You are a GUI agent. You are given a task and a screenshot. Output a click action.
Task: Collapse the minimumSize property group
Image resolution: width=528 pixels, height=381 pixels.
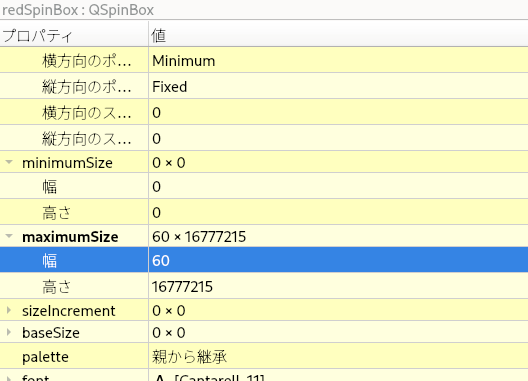9,162
